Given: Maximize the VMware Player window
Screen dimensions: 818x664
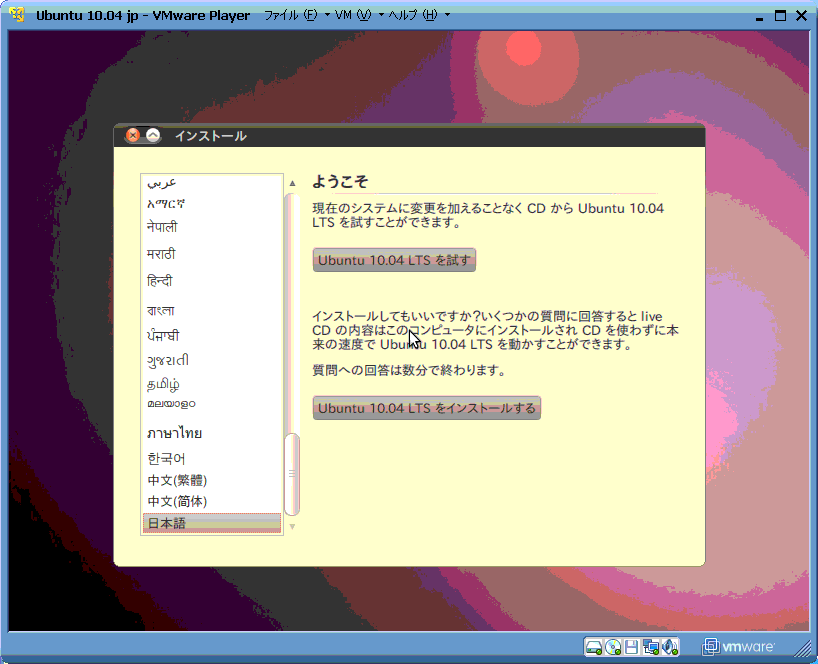Looking at the screenshot, I should point(780,16).
